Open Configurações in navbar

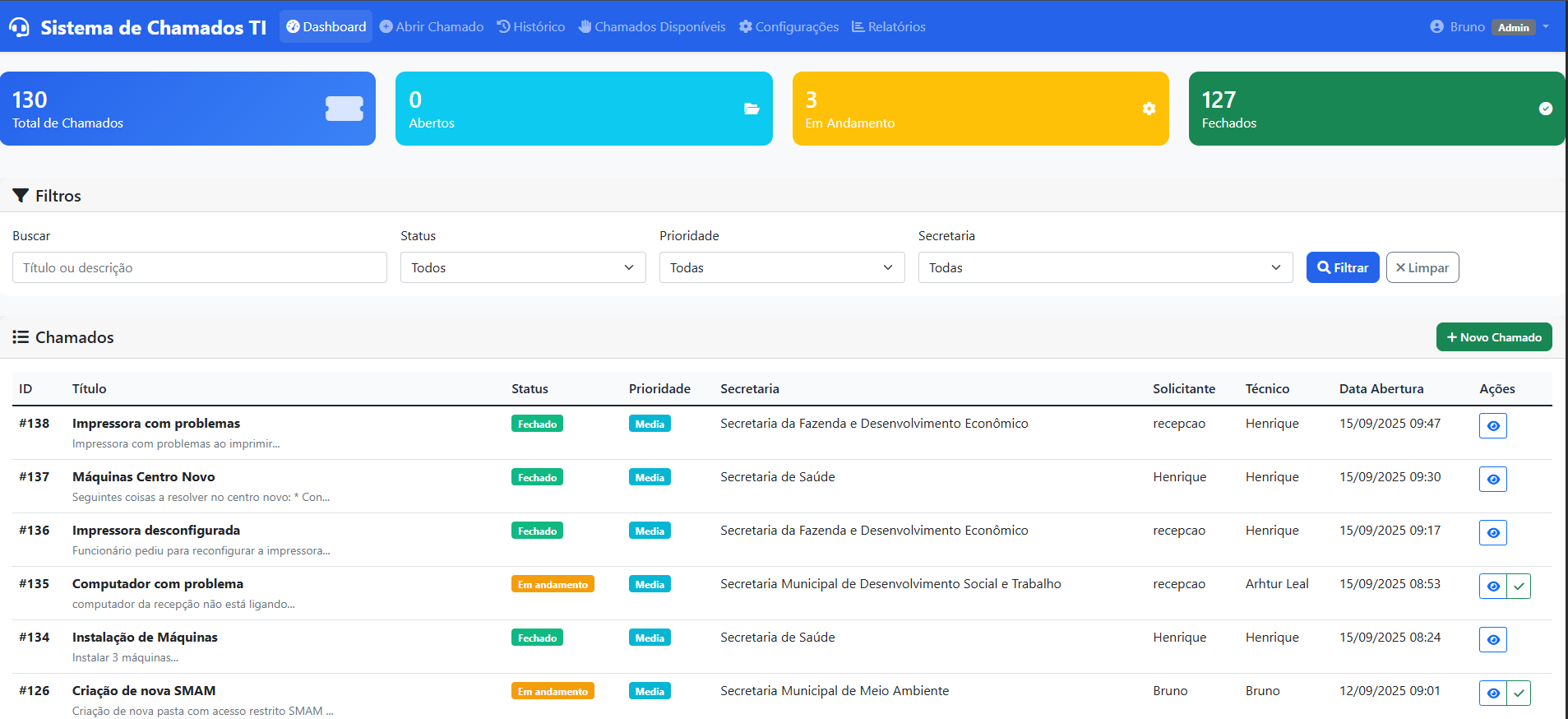[789, 26]
